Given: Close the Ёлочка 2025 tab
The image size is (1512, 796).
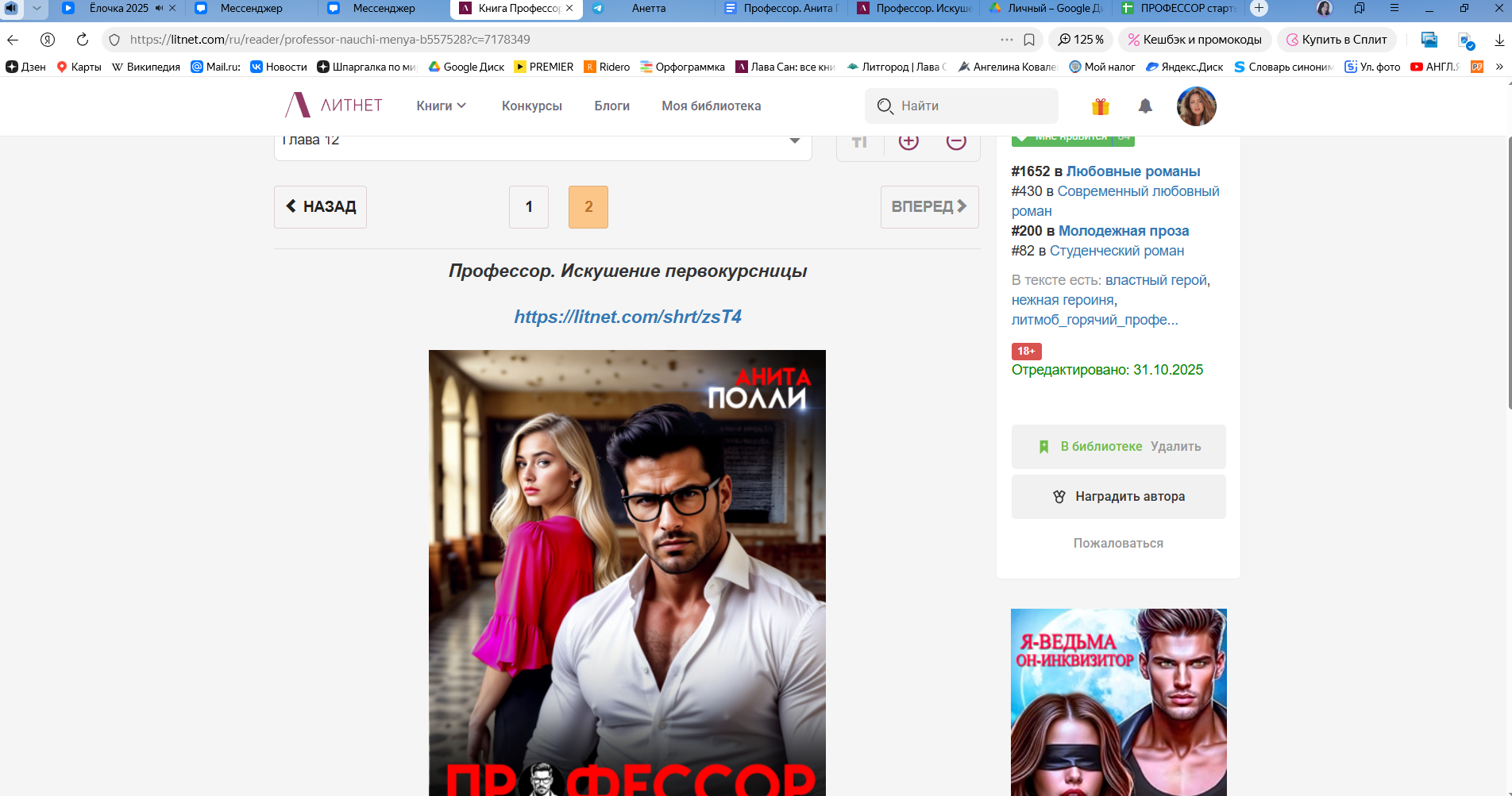Looking at the screenshot, I should point(172,9).
